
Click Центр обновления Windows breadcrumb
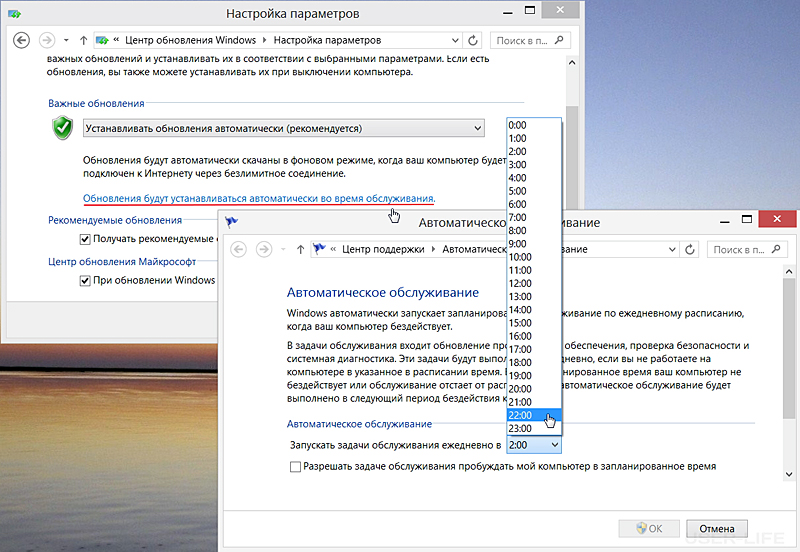point(190,40)
